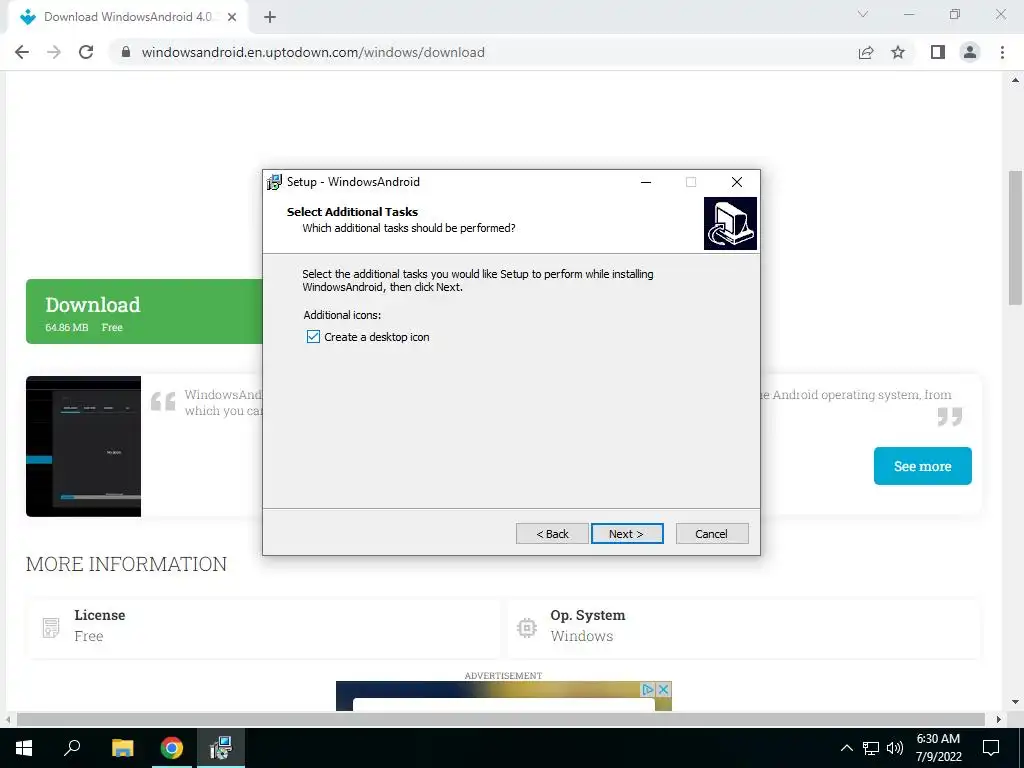Minimize the Setup dialog
The width and height of the screenshot is (1024, 768).
(646, 182)
